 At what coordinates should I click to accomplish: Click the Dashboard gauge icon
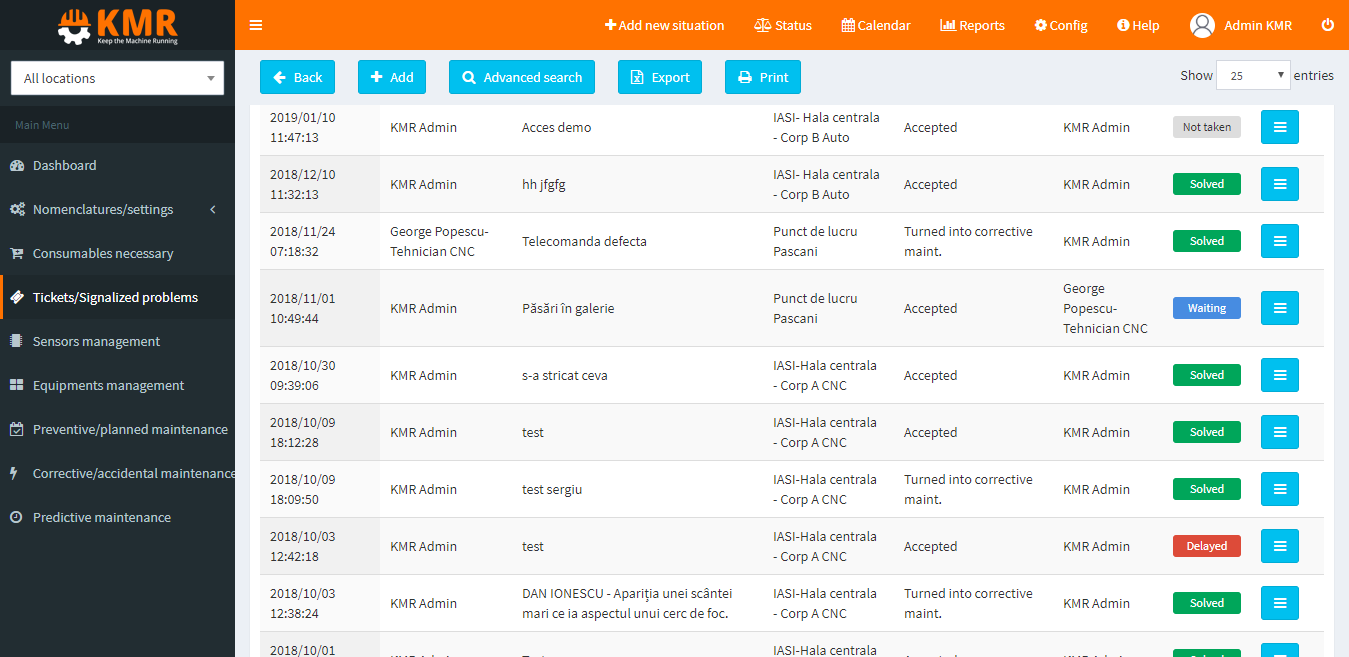[16, 165]
